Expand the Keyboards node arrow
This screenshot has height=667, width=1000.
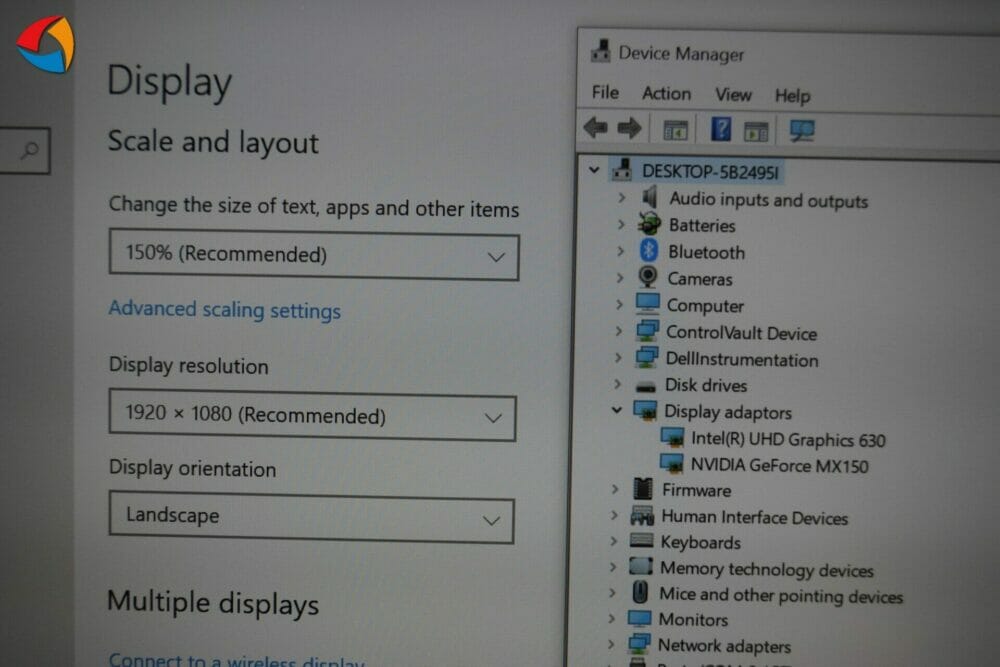coord(614,541)
